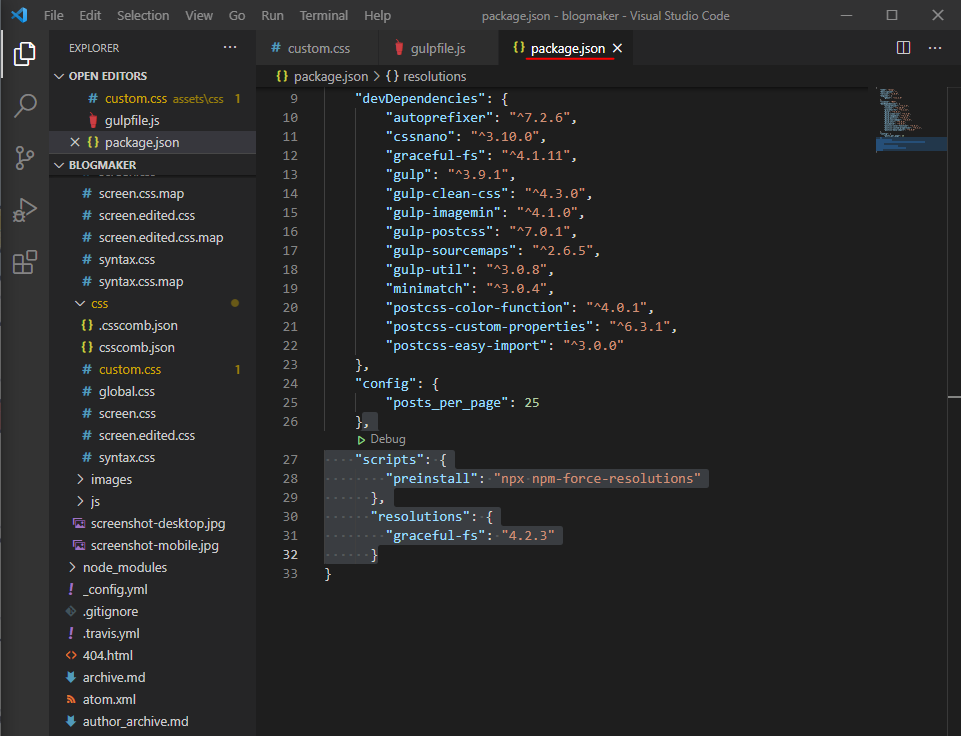Open author_archive.md file

(153, 722)
